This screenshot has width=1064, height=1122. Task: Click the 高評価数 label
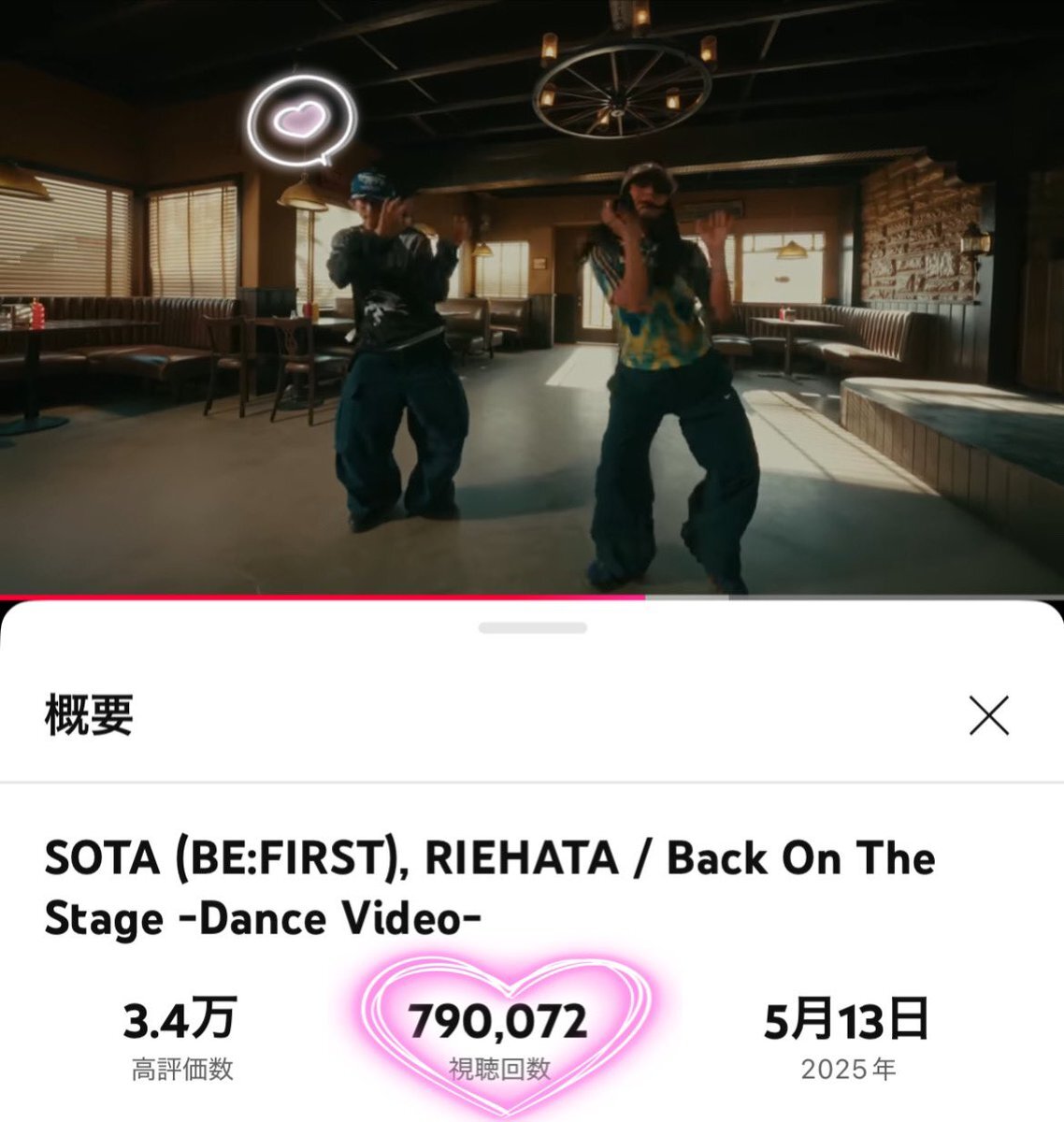click(182, 1070)
